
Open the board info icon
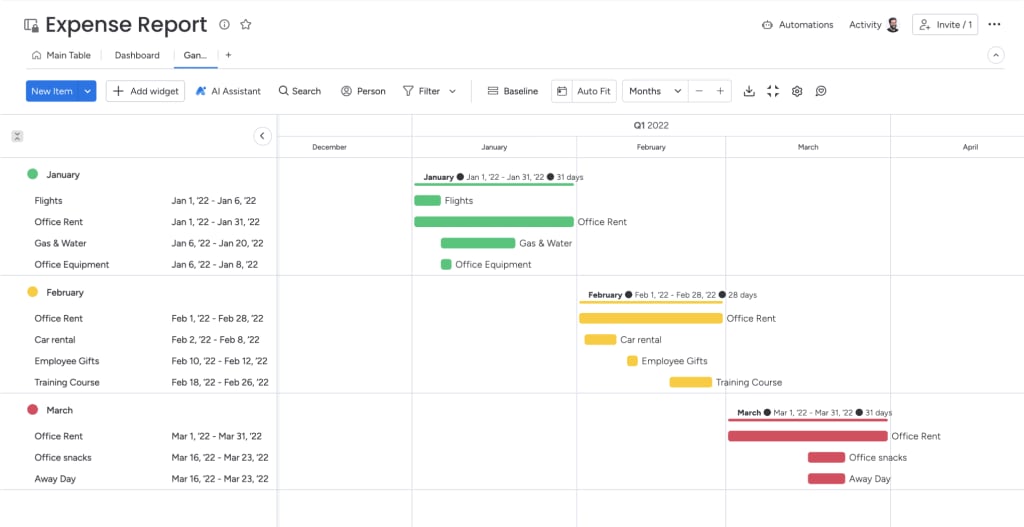[224, 25]
